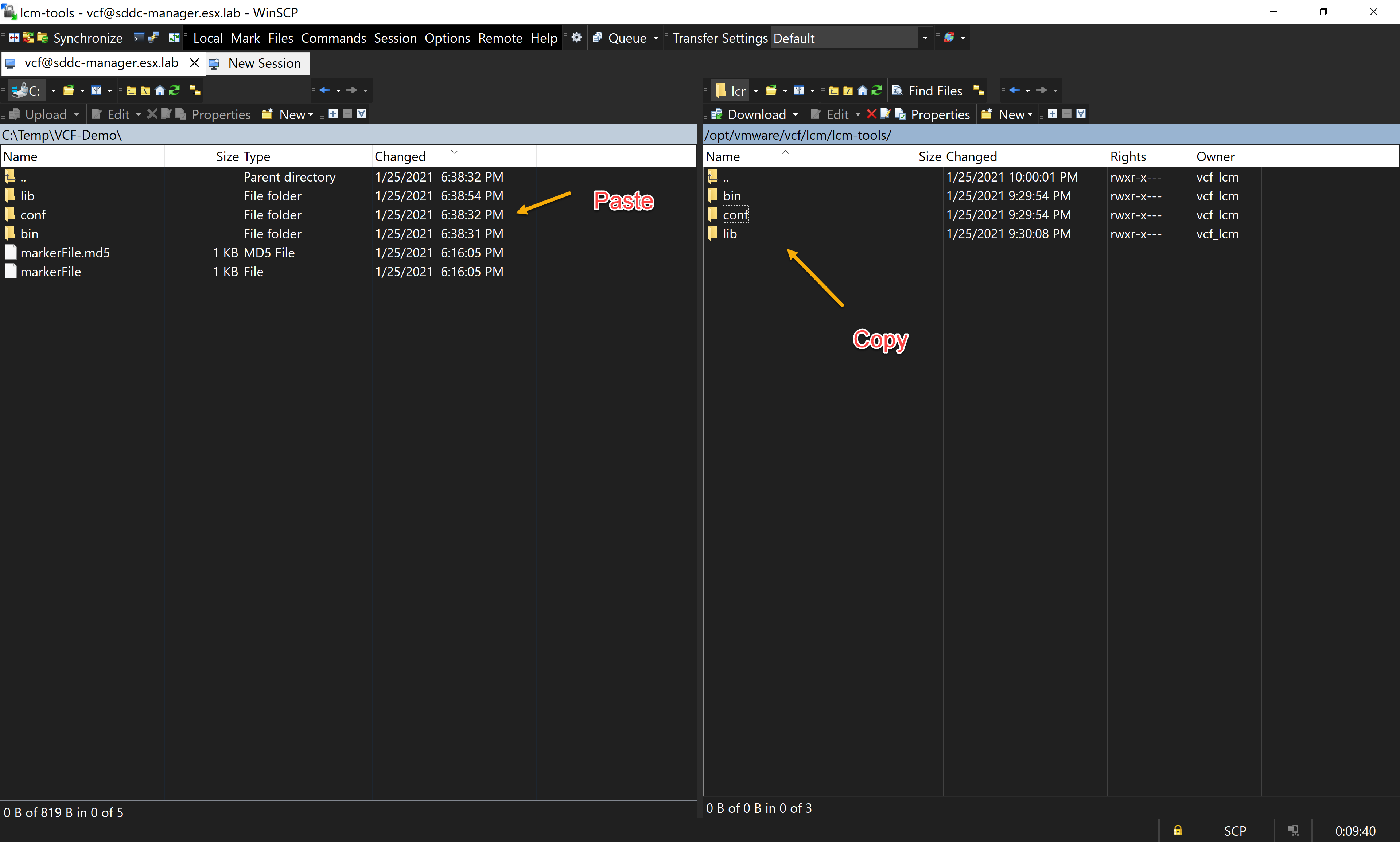Image resolution: width=1400 pixels, height=842 pixels.
Task: Click remote red Delete icon
Action: point(872,114)
